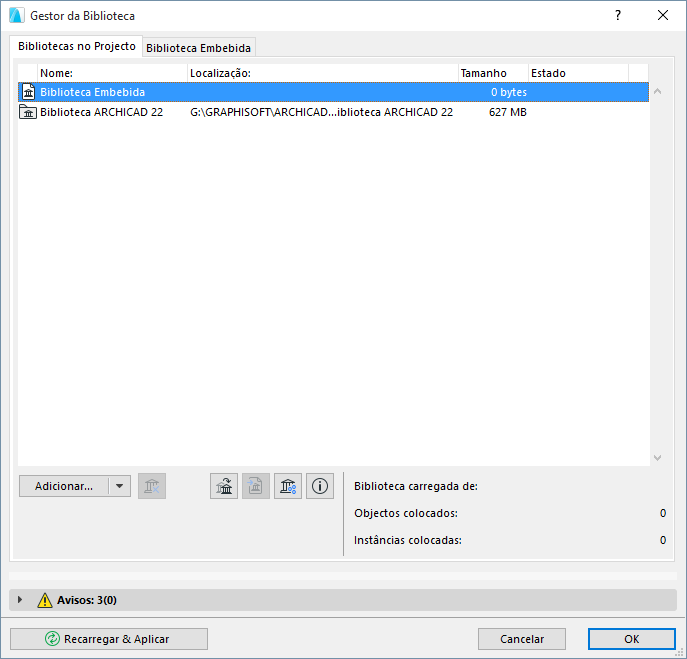687x659 pixels.
Task: Select the Biblioteca ARCHICAD 22 row name
Action: (x=101, y=112)
